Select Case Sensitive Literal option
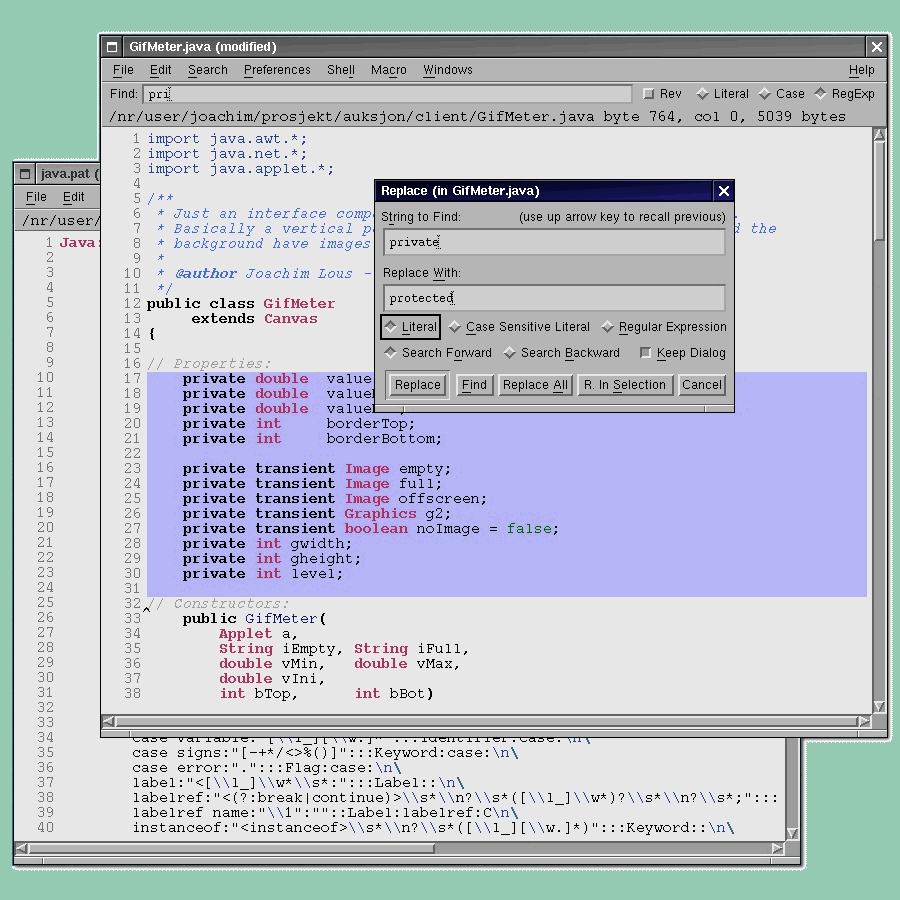The image size is (900, 900). pos(519,327)
